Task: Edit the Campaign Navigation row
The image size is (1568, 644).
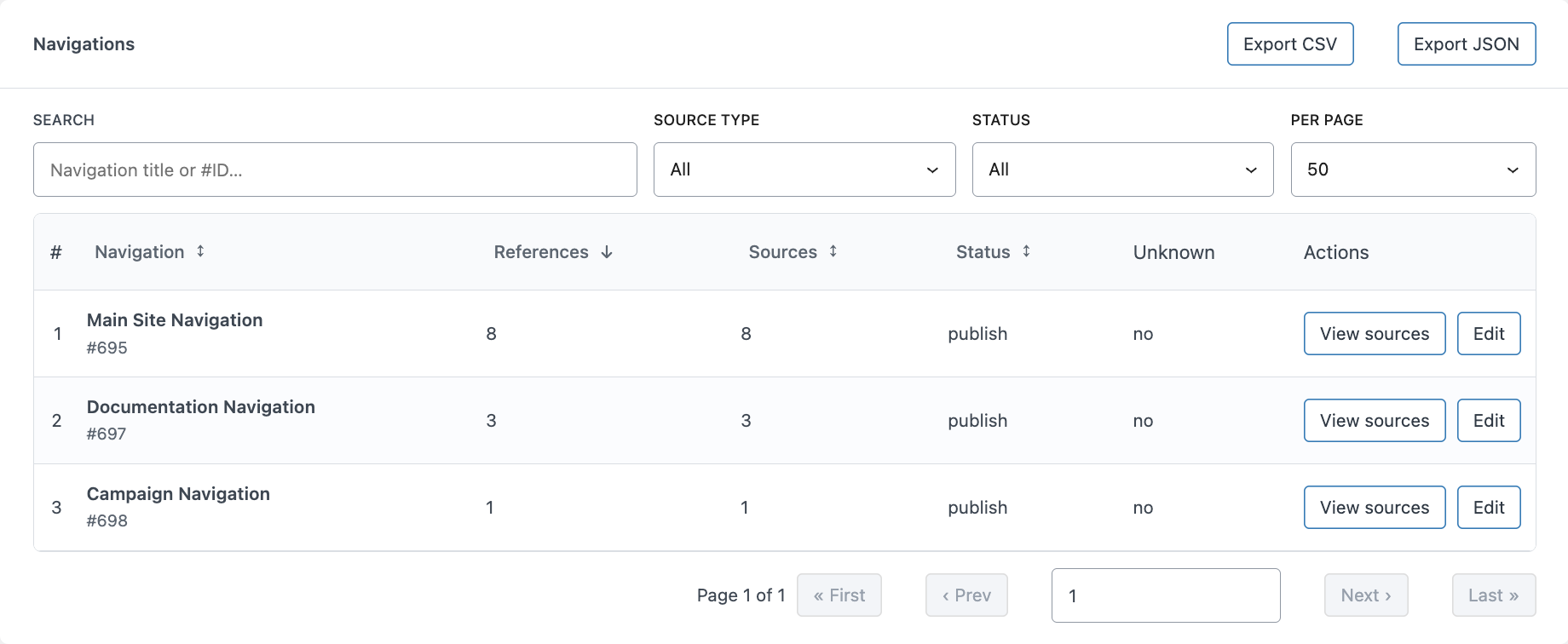Action: (1488, 508)
